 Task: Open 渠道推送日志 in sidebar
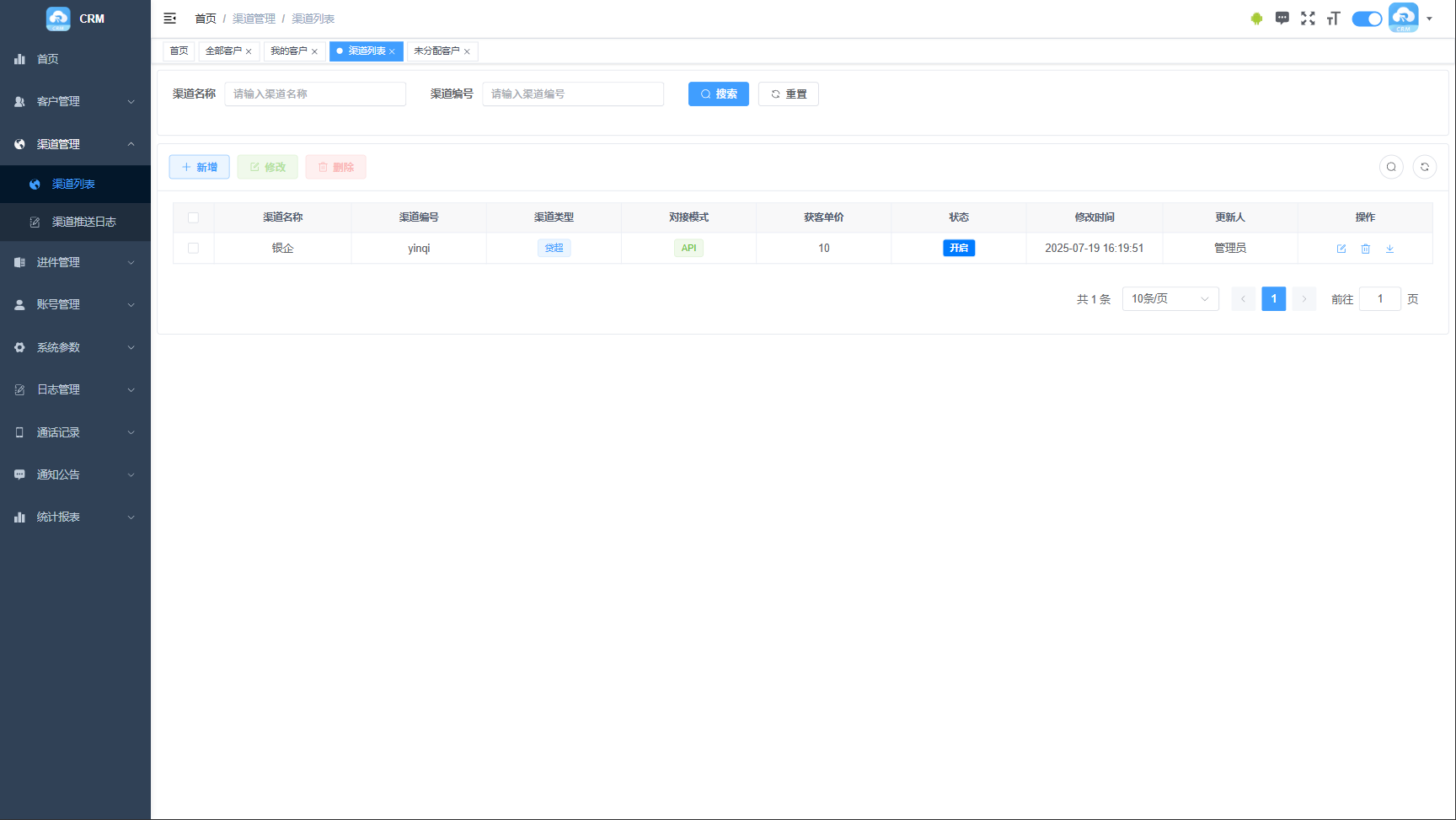83,222
